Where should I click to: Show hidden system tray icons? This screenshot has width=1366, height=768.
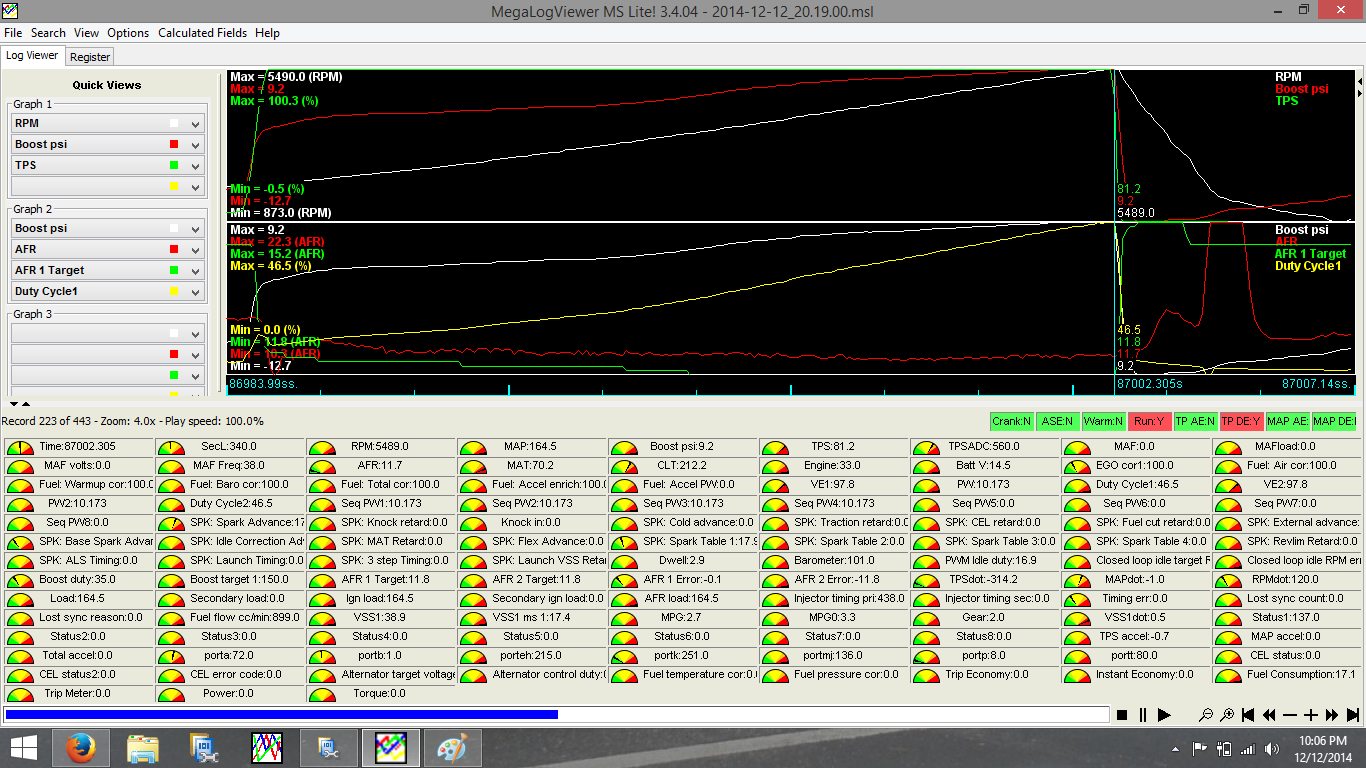pyautogui.click(x=1176, y=748)
